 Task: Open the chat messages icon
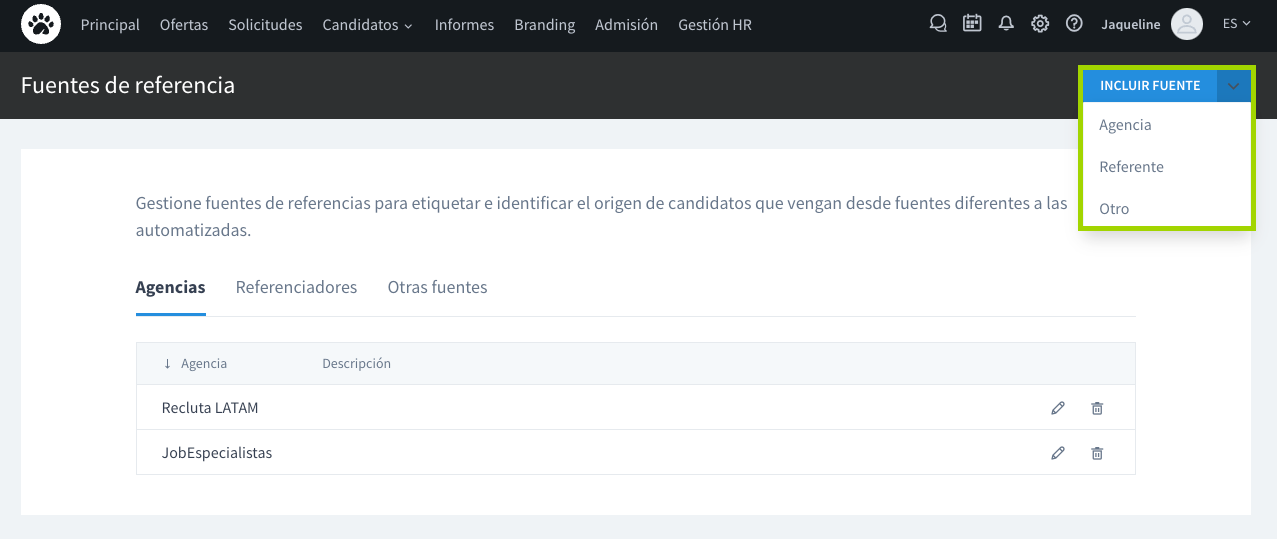click(x=938, y=24)
